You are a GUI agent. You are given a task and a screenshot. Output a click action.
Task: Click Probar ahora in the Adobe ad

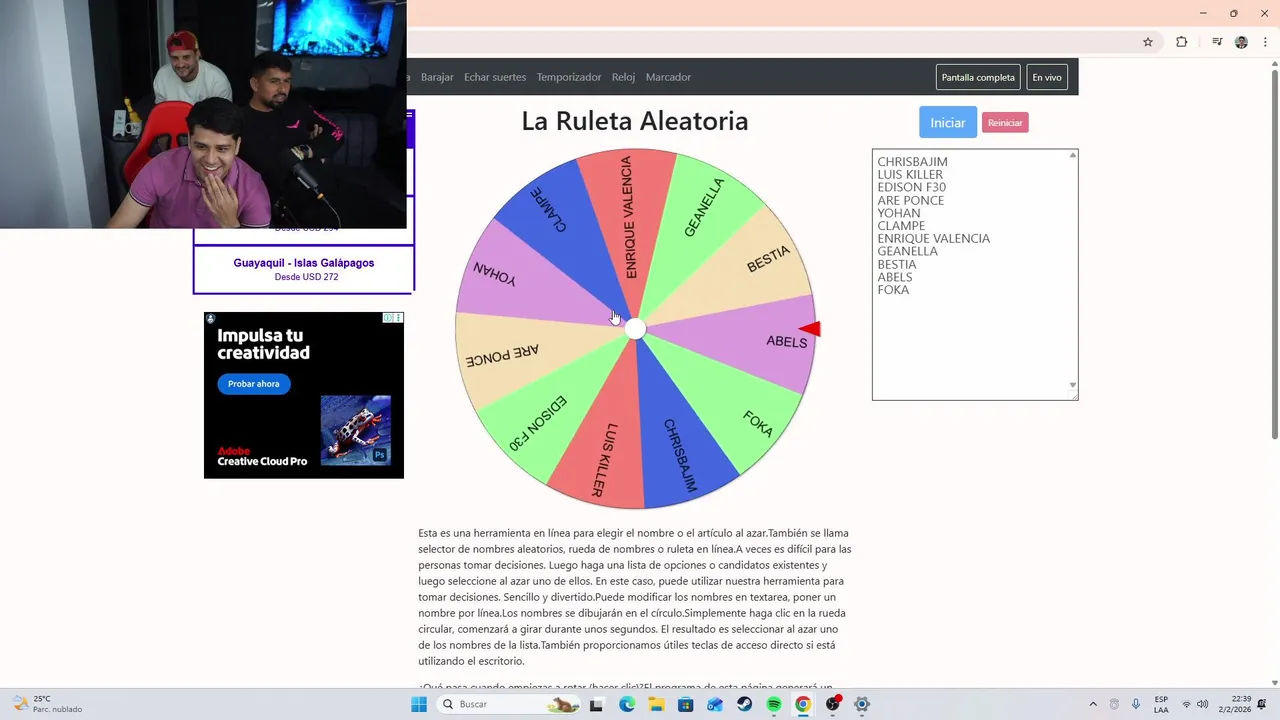[254, 384]
